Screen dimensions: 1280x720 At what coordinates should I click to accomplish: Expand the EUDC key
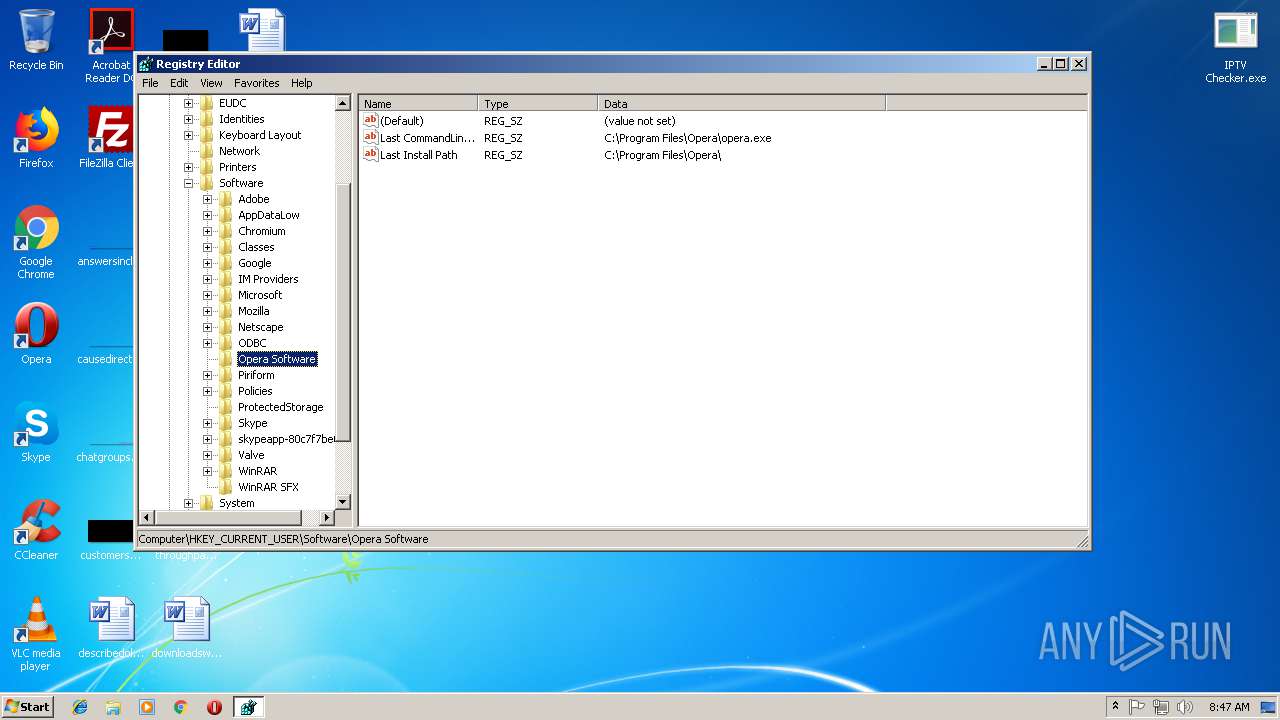pyautogui.click(x=188, y=103)
